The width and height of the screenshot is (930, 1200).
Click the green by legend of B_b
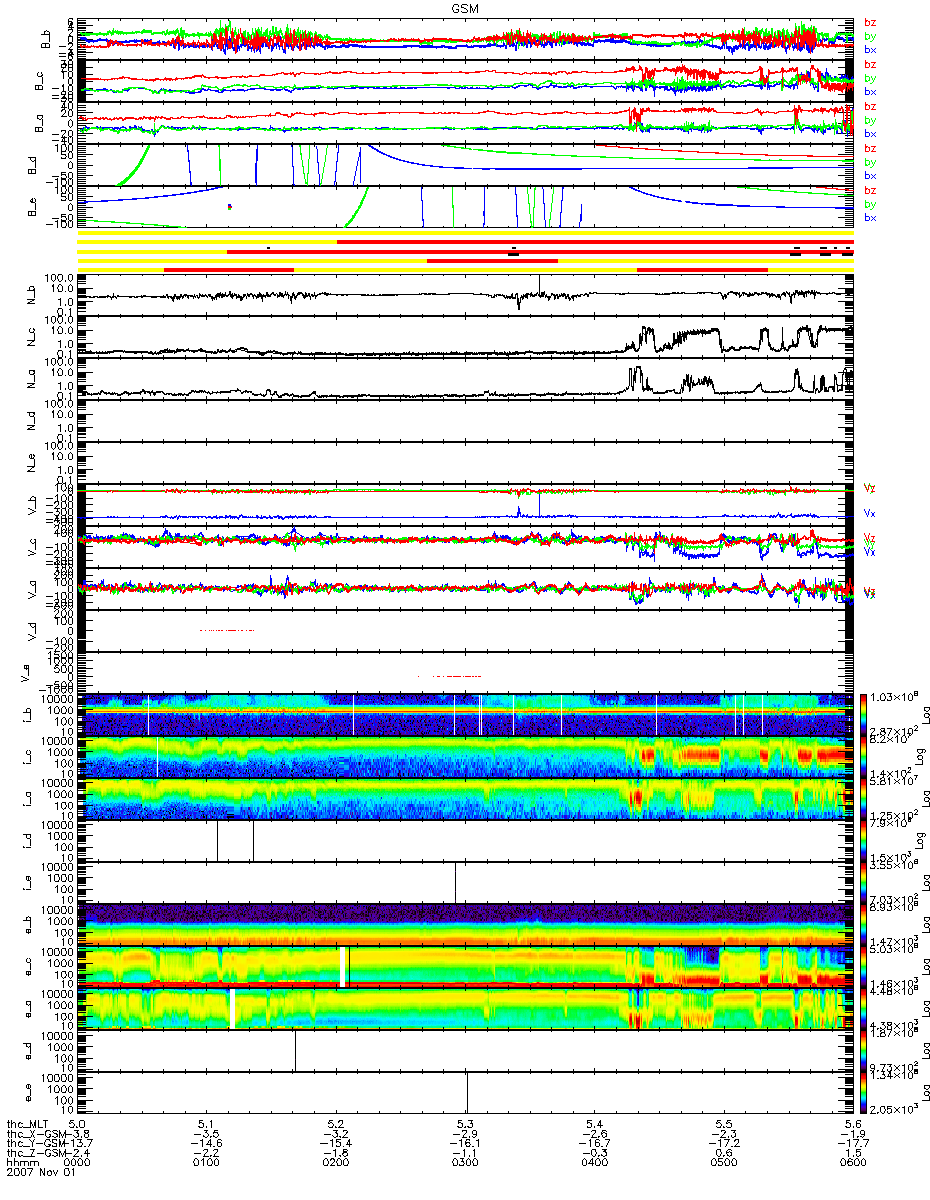click(x=870, y=35)
